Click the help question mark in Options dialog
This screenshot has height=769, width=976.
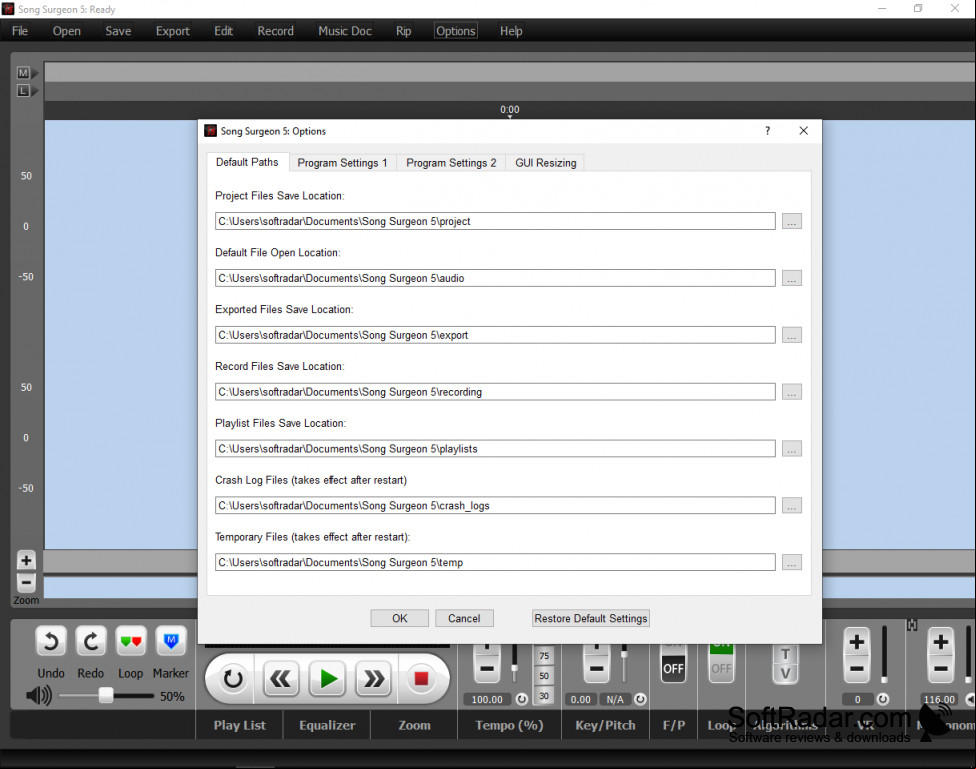(767, 131)
